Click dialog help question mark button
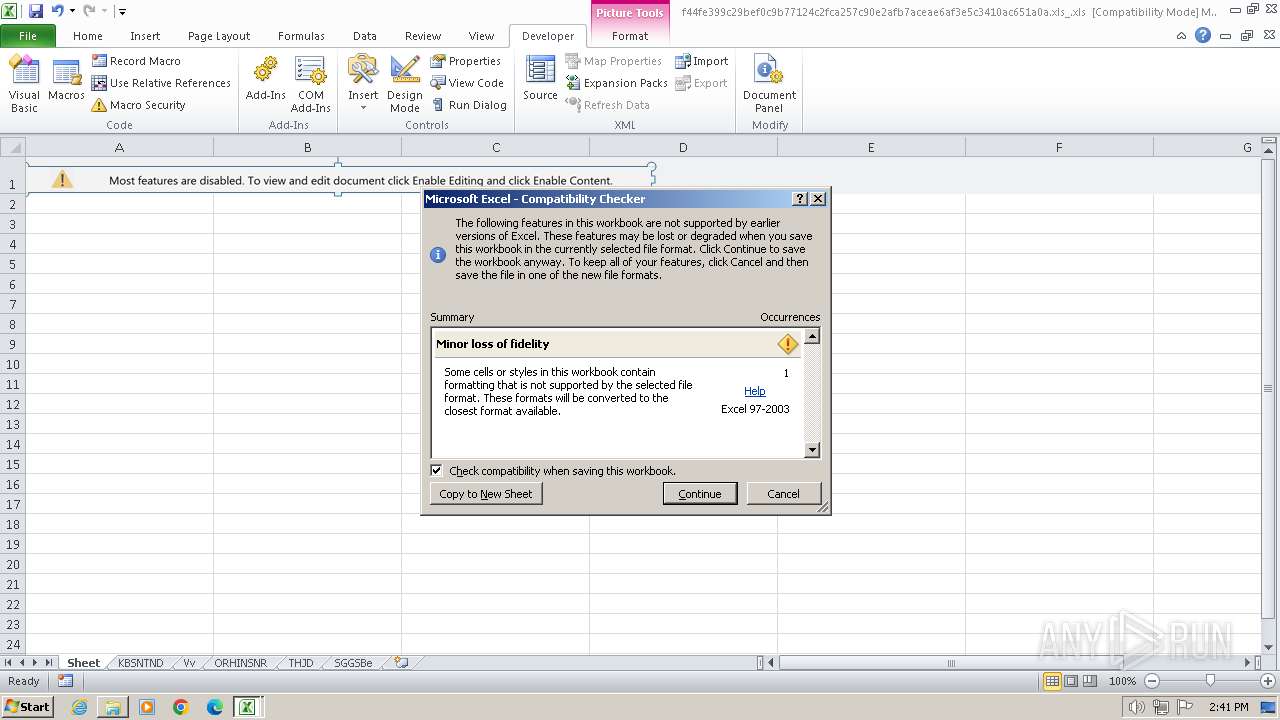Screen dimensions: 1280x720 tap(800, 199)
